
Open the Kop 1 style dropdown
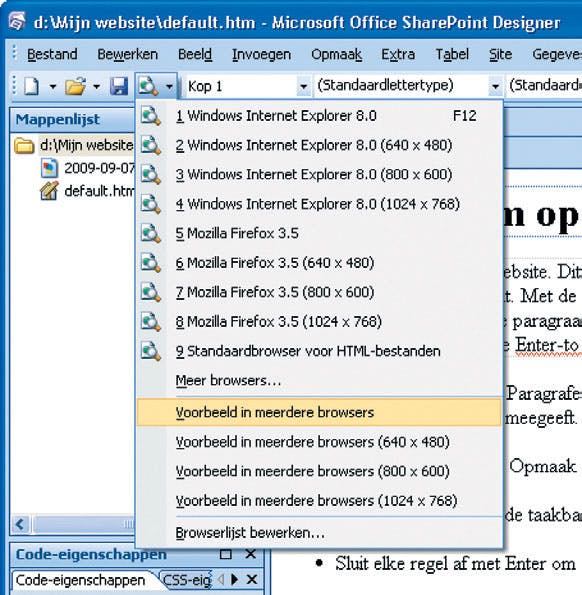coord(304,87)
